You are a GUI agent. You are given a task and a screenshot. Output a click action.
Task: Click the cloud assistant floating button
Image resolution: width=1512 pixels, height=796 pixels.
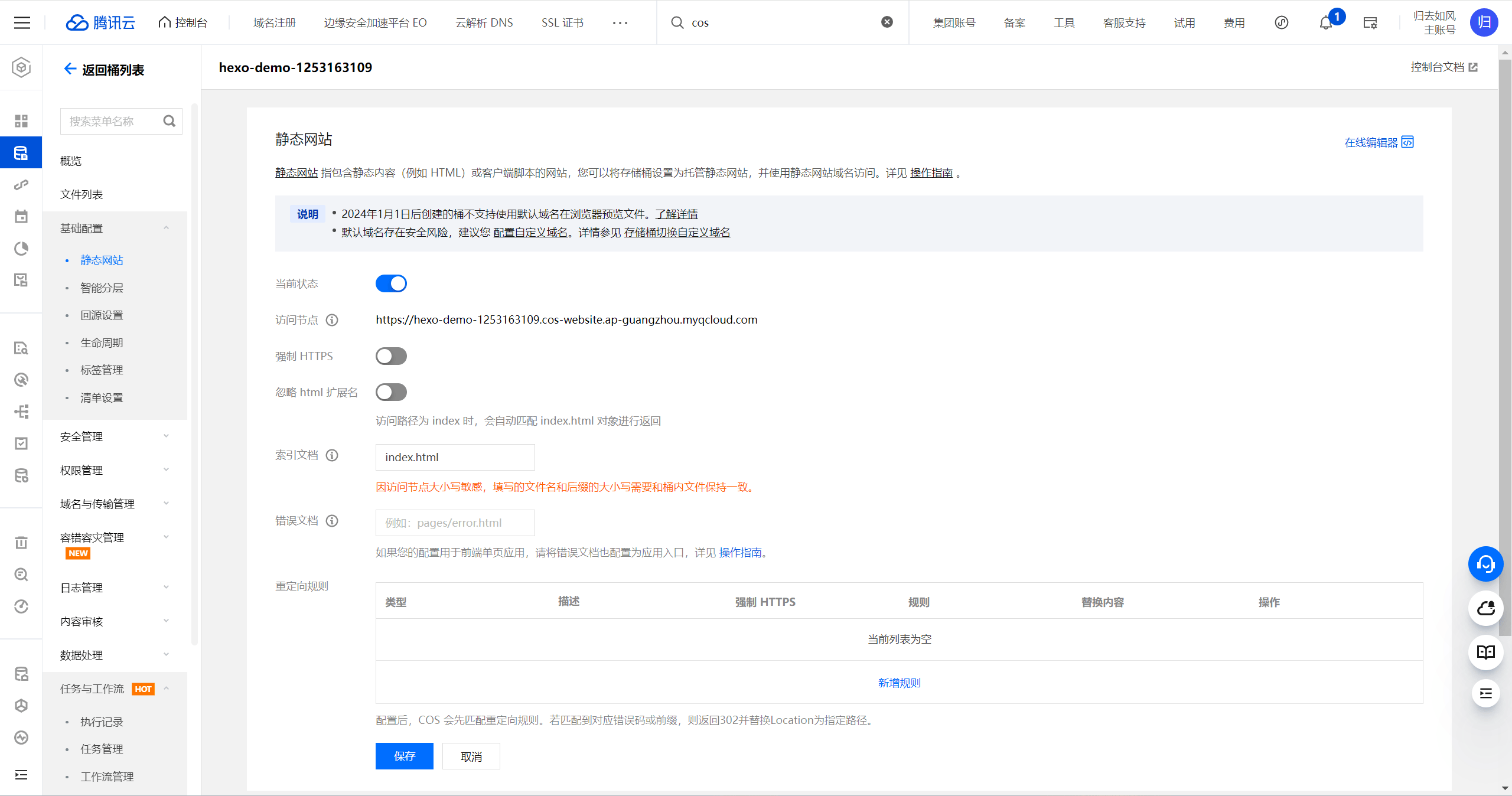point(1485,608)
